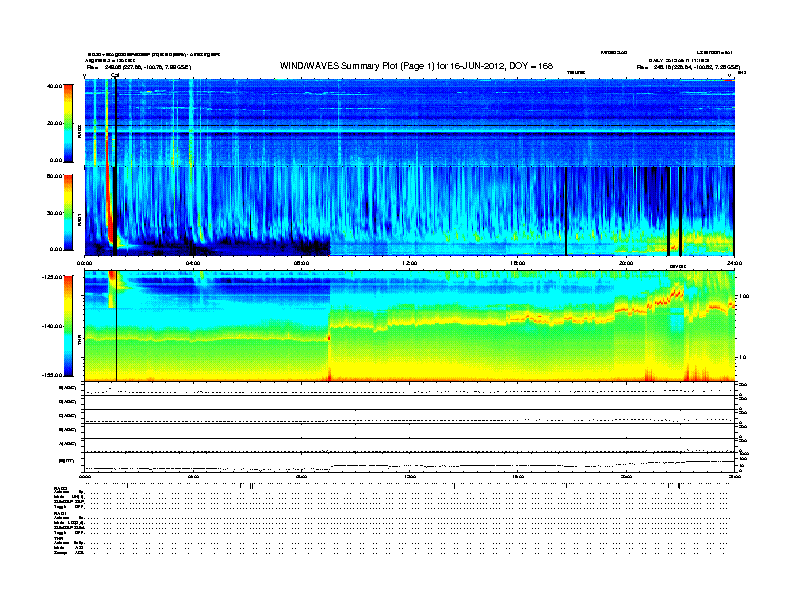Screen dimensions: 792x612
Task: Click 04:00 tick label below RAD1 spectrogram
Action: pos(193,263)
